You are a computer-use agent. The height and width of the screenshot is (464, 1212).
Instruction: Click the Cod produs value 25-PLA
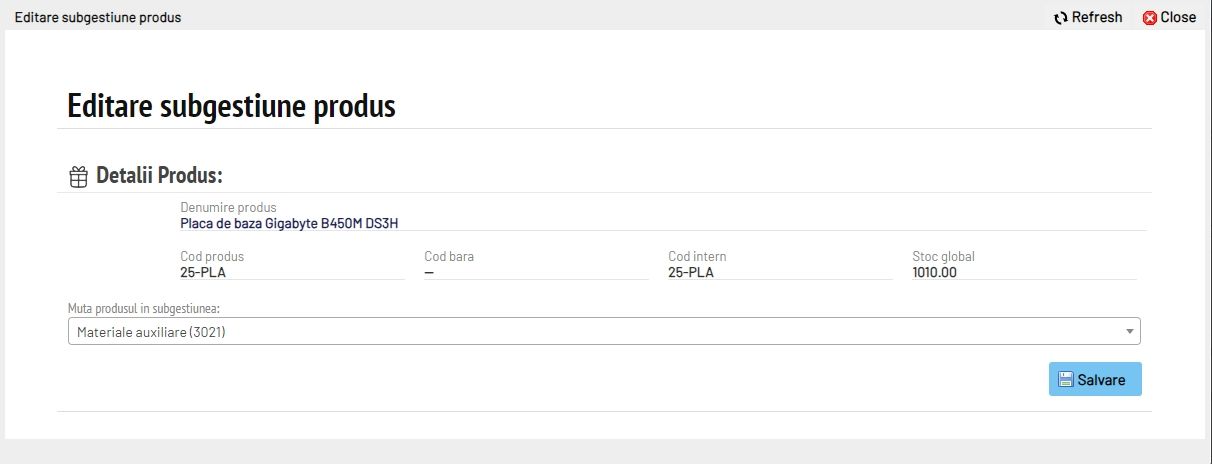pyautogui.click(x=203, y=272)
